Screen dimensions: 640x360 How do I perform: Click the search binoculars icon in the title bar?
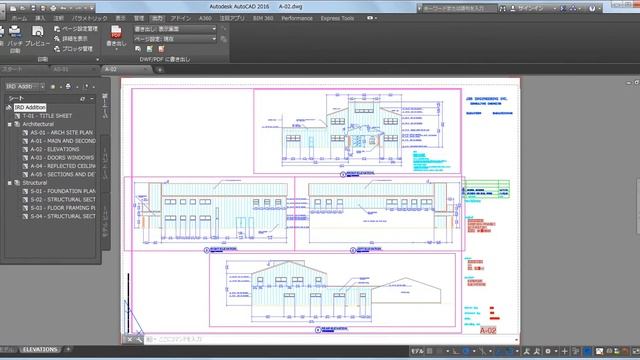pos(503,8)
